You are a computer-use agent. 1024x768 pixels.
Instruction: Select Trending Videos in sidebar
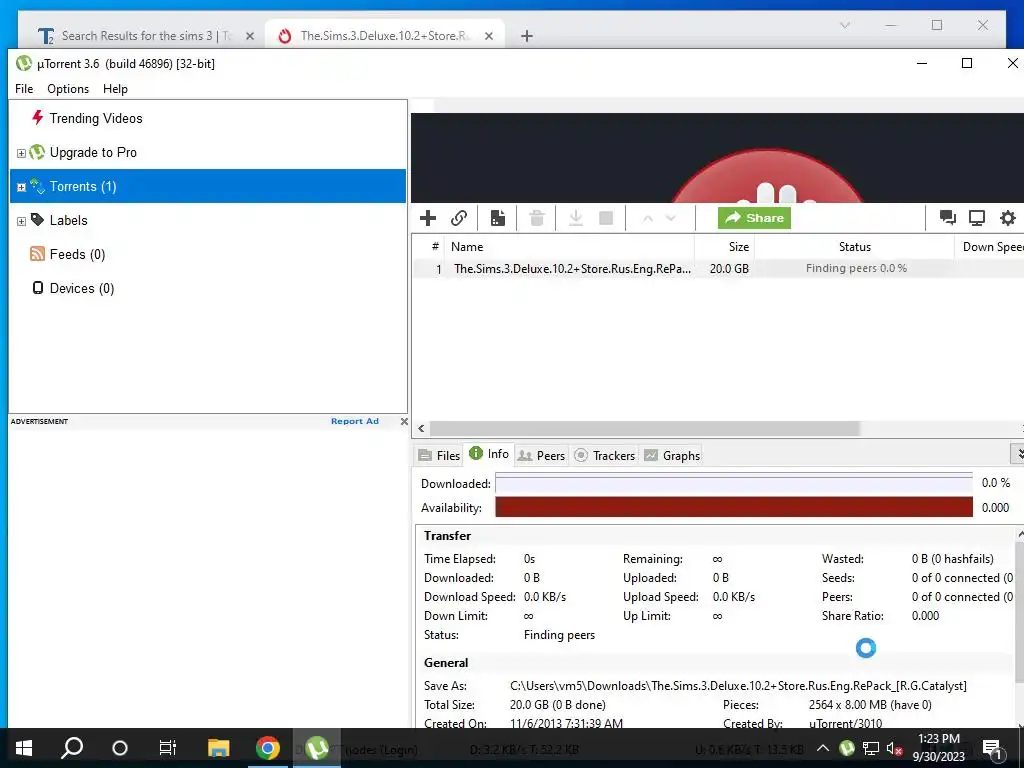(x=95, y=118)
